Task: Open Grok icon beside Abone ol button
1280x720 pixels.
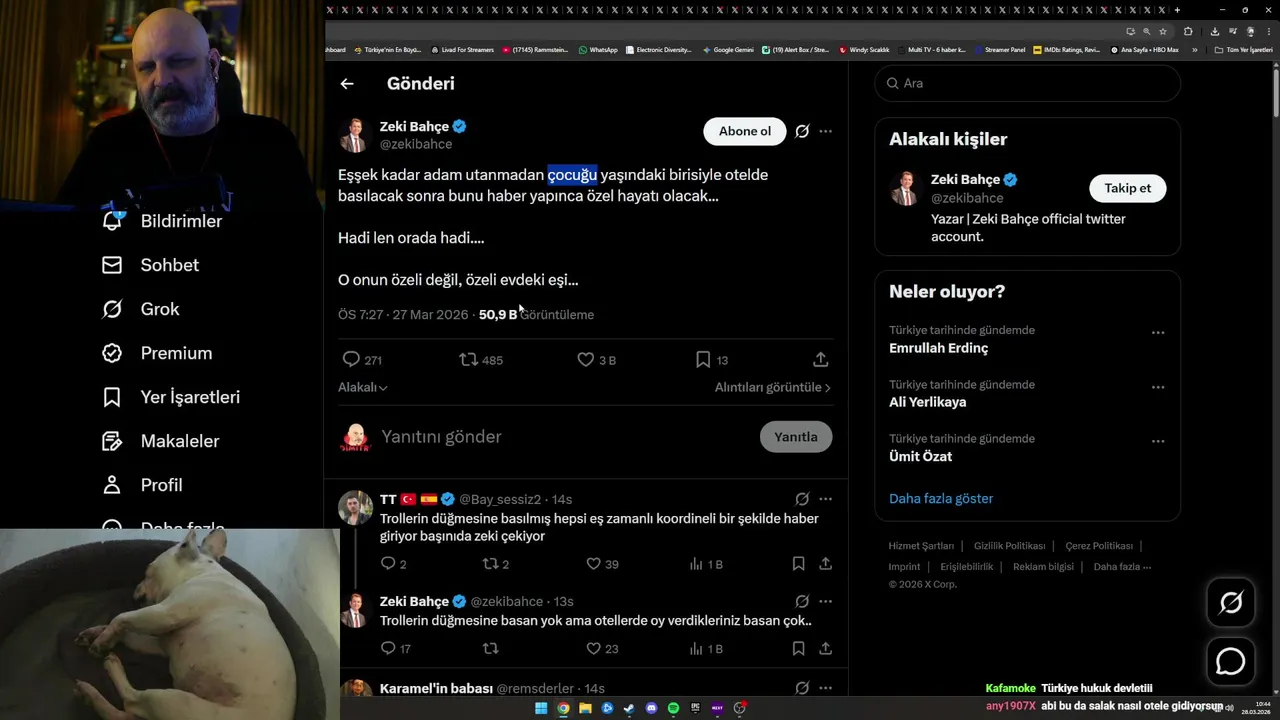Action: 802,131
